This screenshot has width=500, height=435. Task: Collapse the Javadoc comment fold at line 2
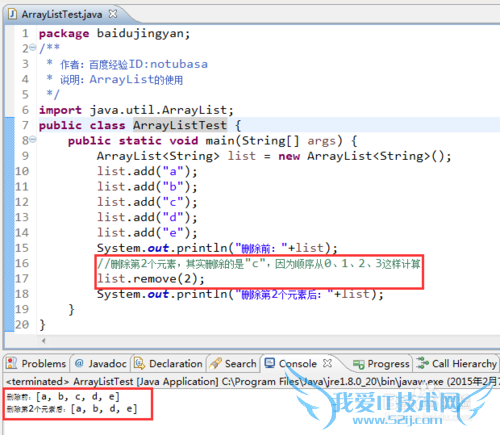[x=33, y=47]
